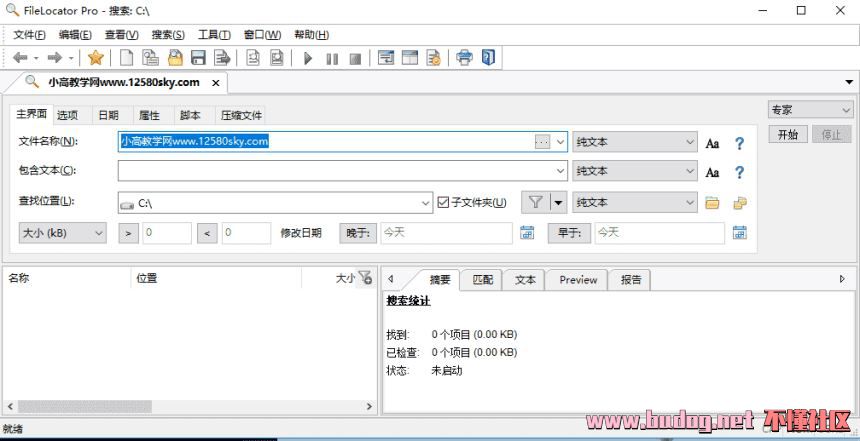This screenshot has width=860, height=441.
Task: Toggle the 子文件夹 checkbox
Action: coord(443,202)
